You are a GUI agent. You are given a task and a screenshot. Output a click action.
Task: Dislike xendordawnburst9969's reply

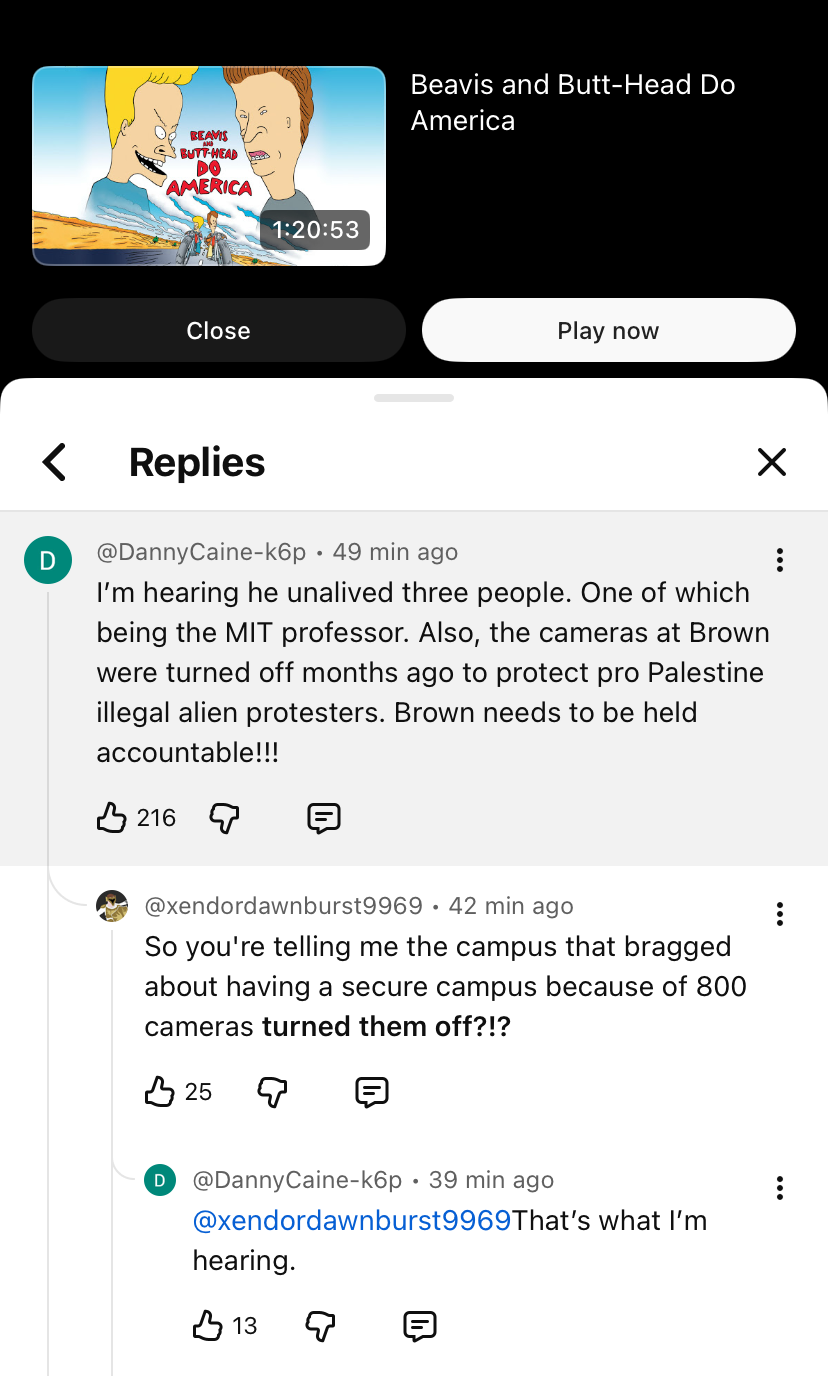272,1091
